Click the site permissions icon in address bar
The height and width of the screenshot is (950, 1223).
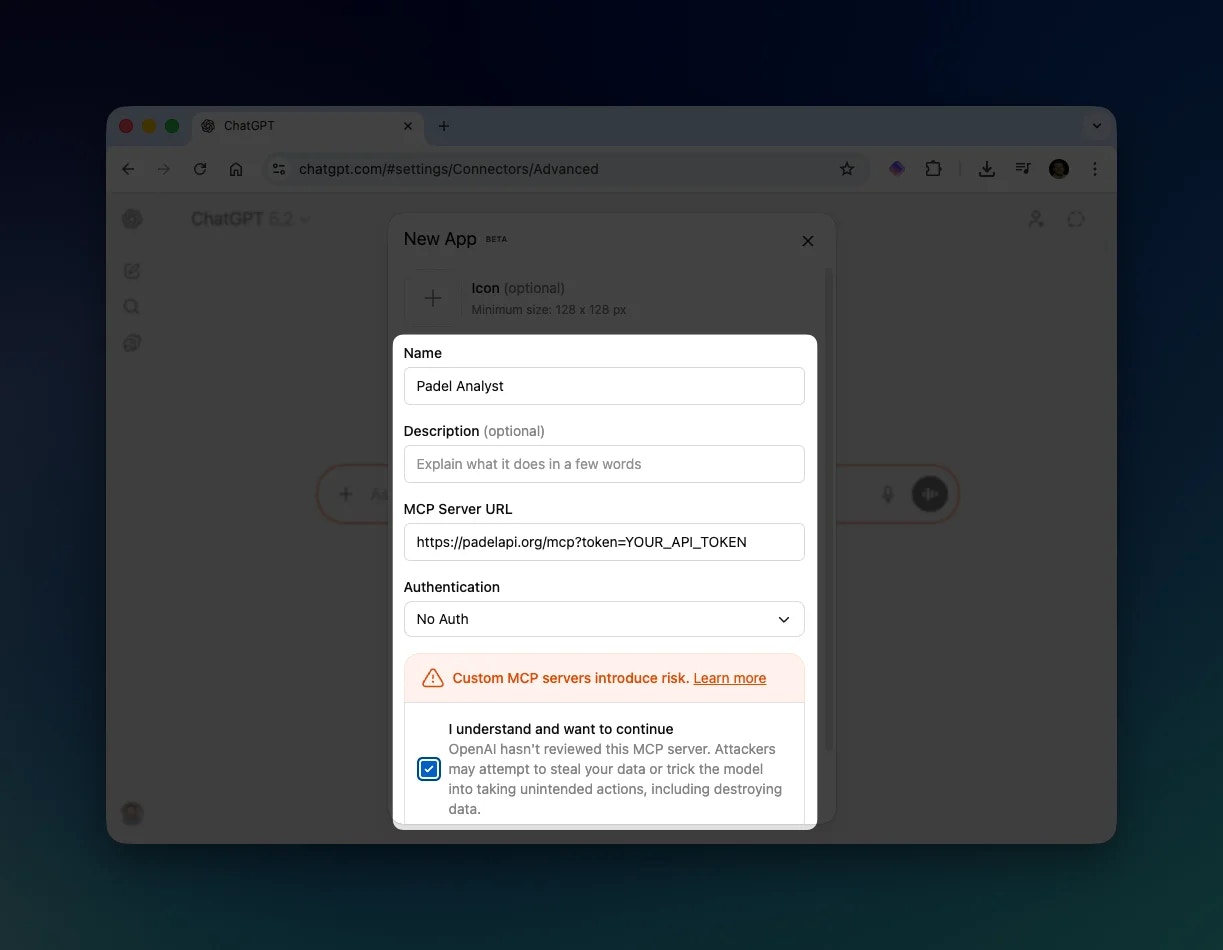coord(279,169)
